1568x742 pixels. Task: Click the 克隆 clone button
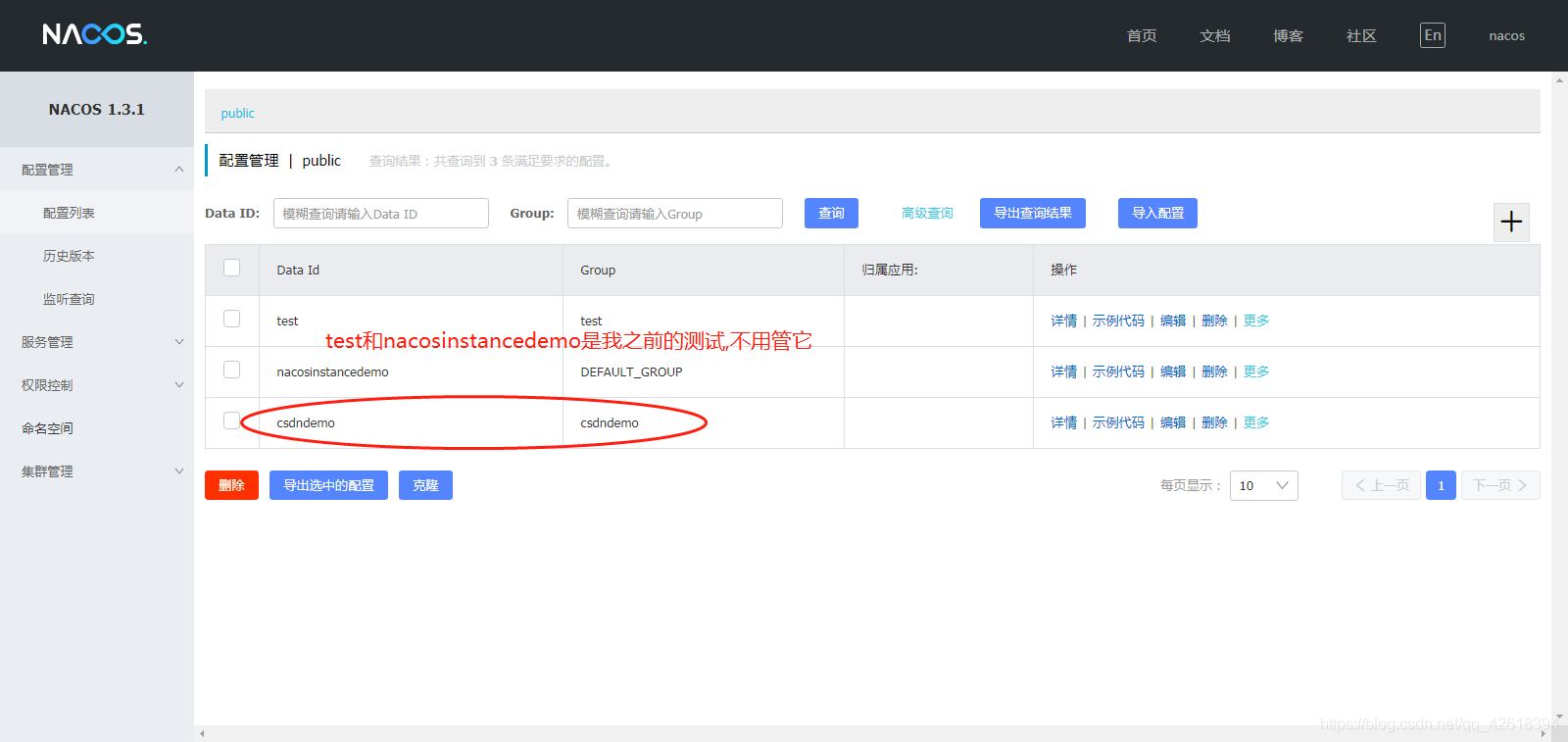coord(425,485)
